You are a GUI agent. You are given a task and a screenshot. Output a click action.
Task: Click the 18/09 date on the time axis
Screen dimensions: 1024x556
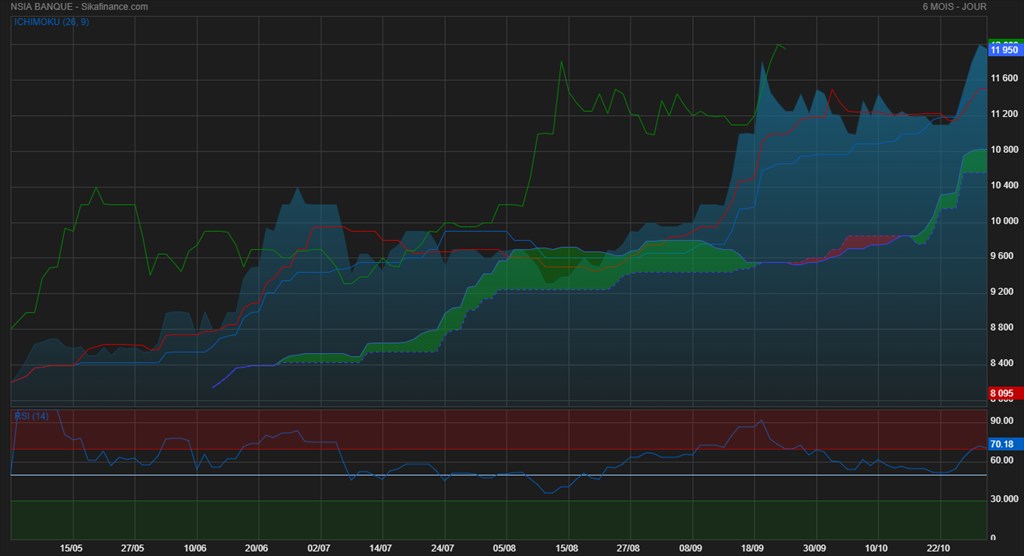[753, 548]
